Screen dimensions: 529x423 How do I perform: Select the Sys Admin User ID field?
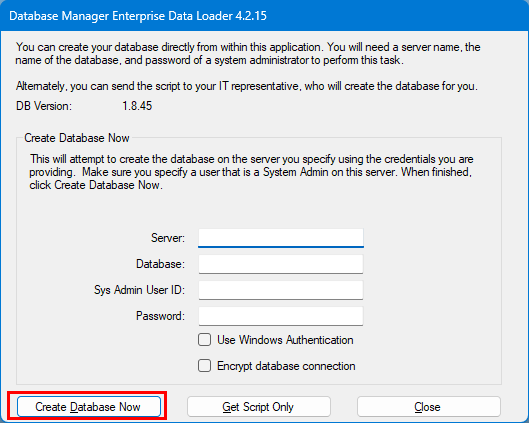281,290
